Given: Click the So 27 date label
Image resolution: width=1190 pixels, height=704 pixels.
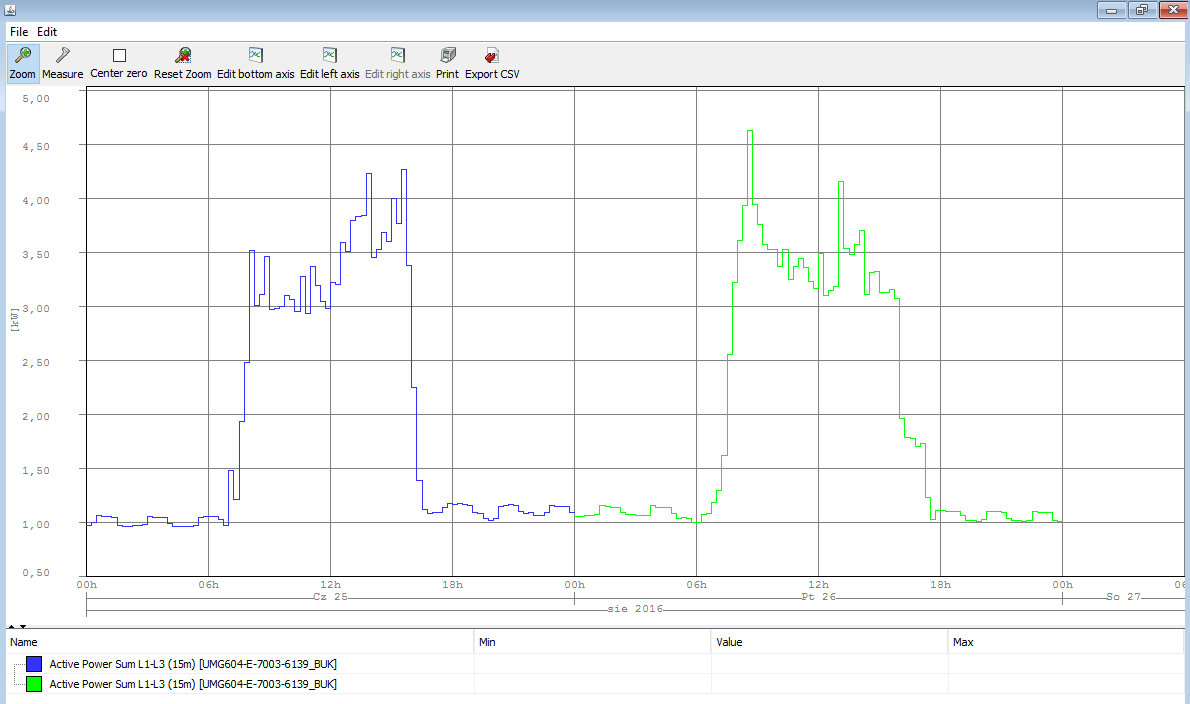Looking at the screenshot, I should [x=1123, y=597].
